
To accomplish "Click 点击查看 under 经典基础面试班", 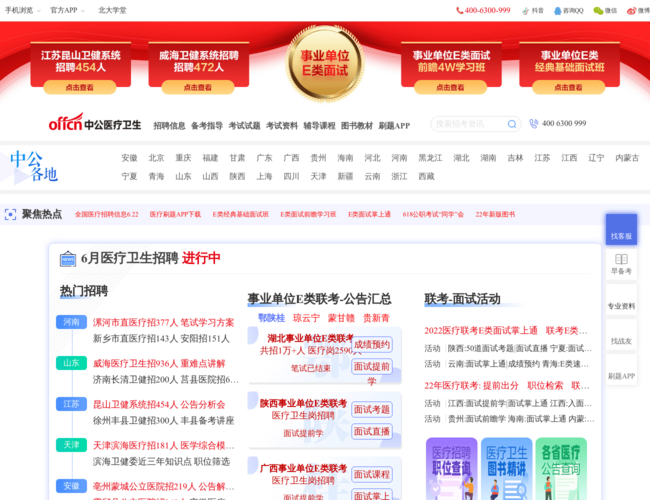I will 568,87.
